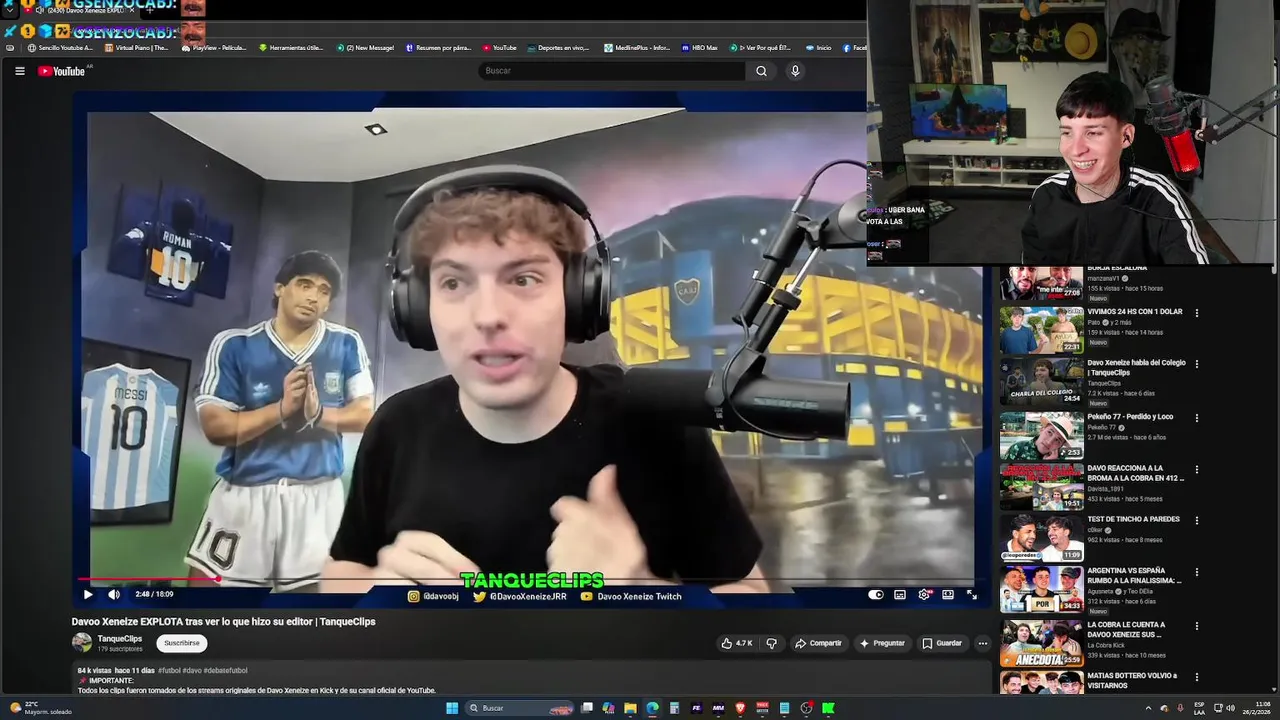
Task: Open options menu for 'Davo Xeneize habla del Colegio'
Action: click(x=1197, y=365)
